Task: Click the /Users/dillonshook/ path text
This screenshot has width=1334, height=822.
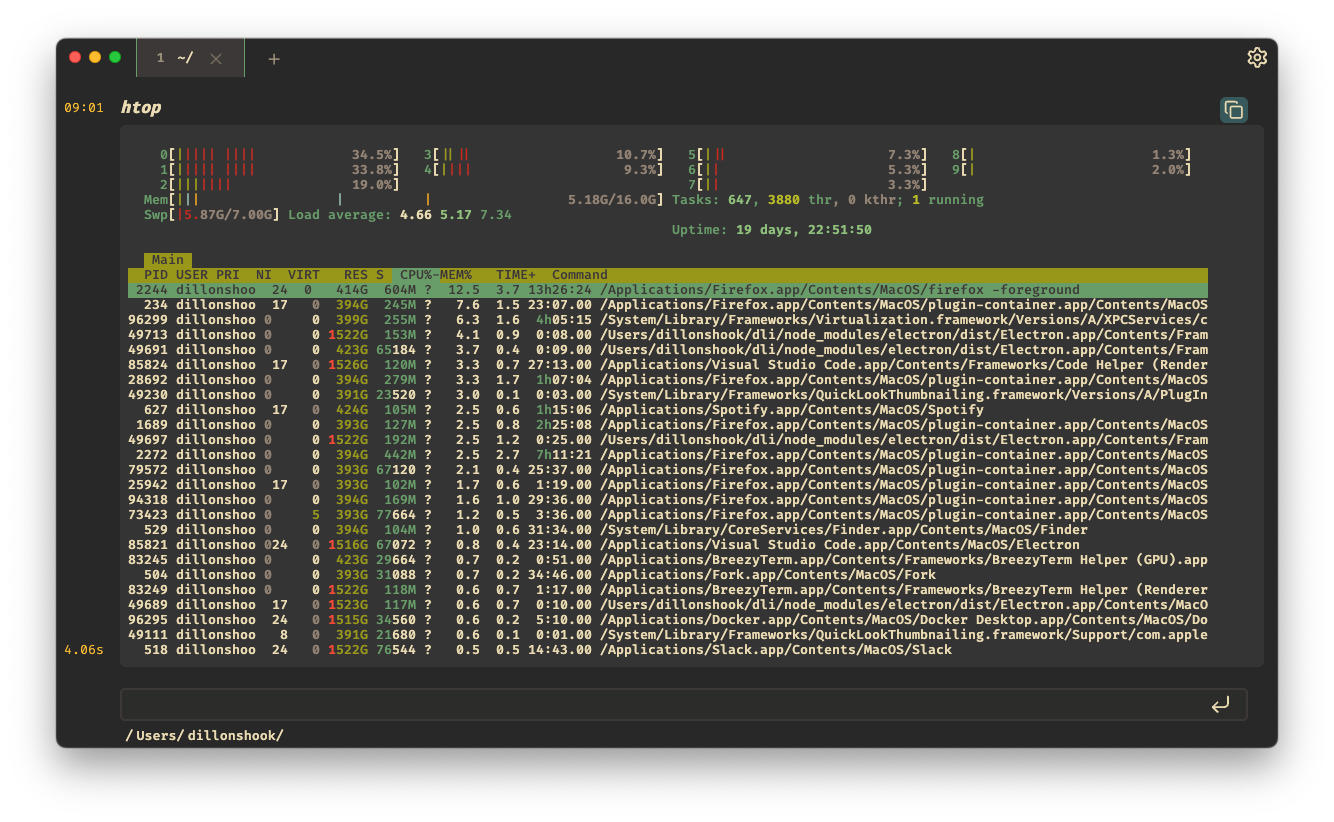Action: pyautogui.click(x=206, y=734)
